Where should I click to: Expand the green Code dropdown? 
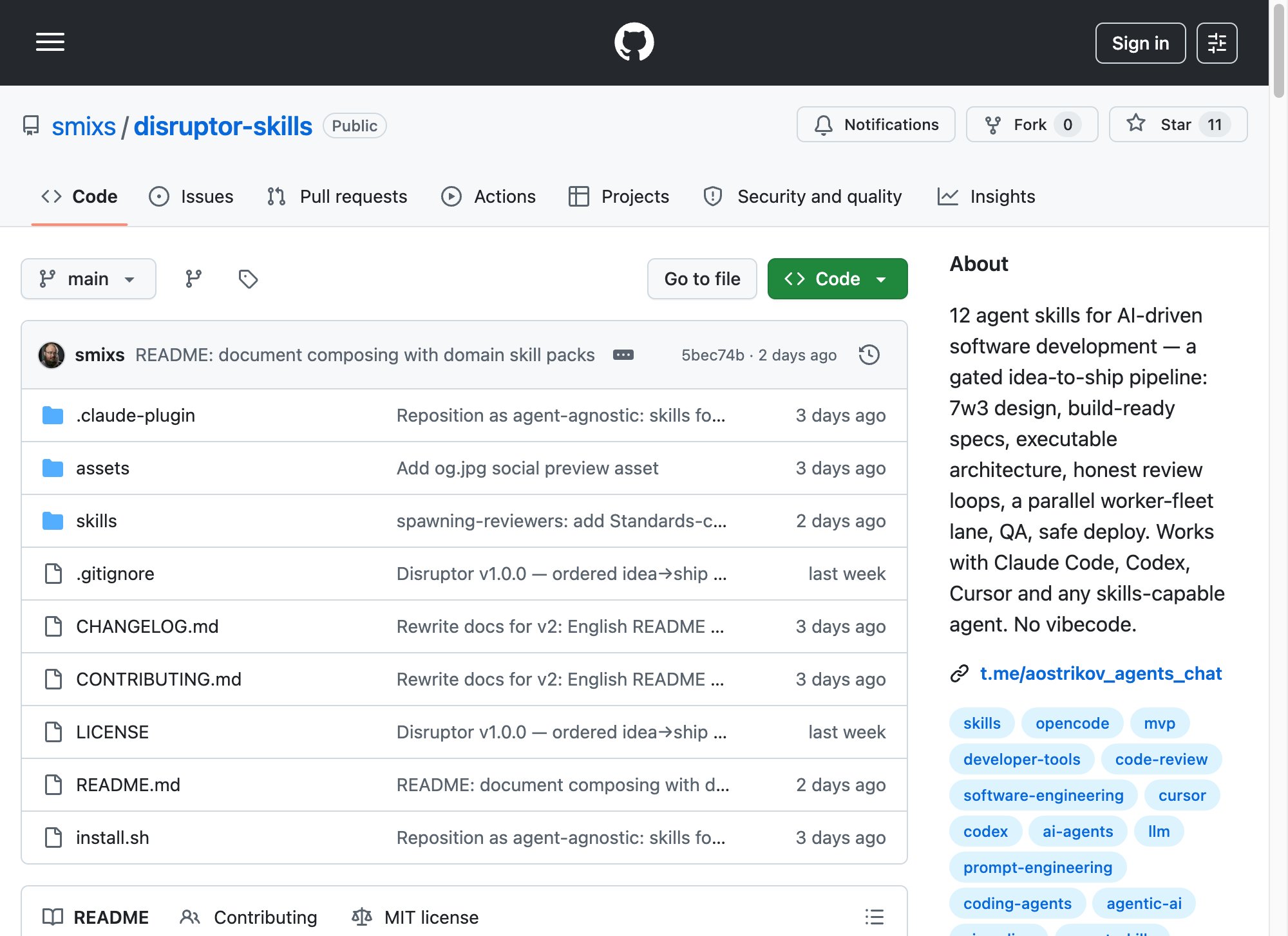coord(837,279)
